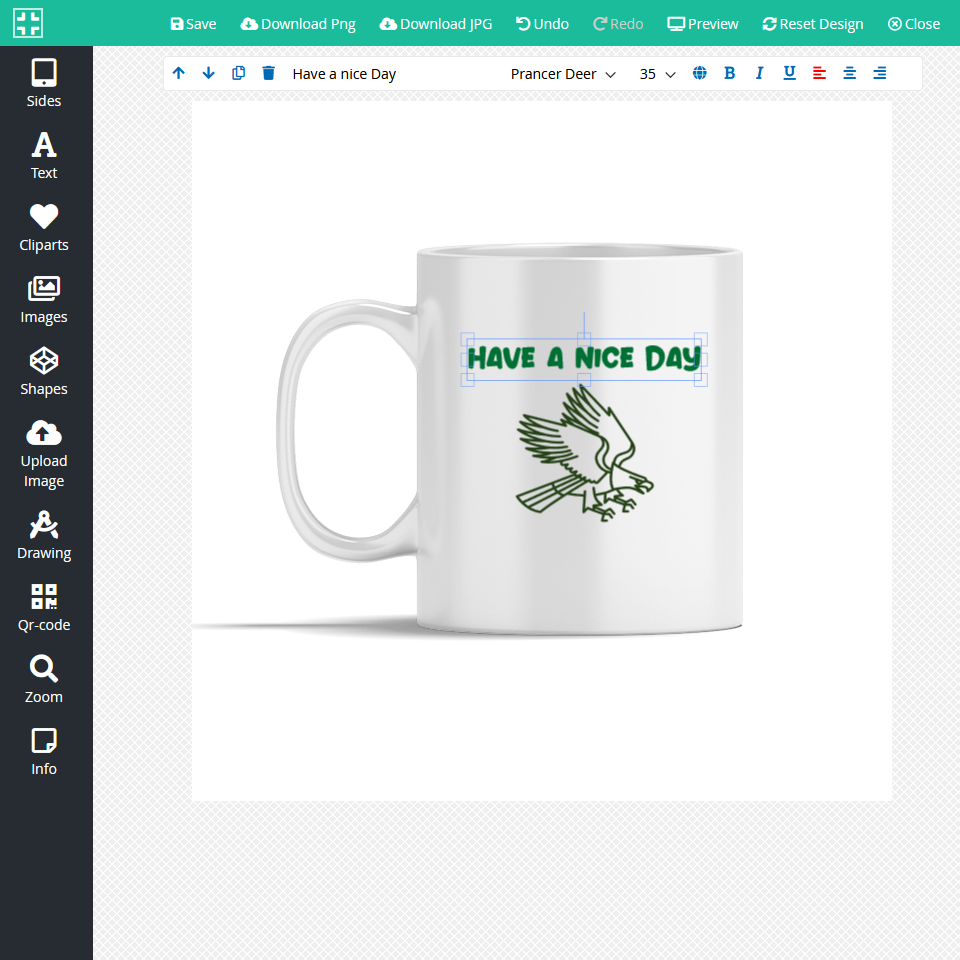Toggle underline formatting
This screenshot has width=960, height=960.
(x=789, y=73)
